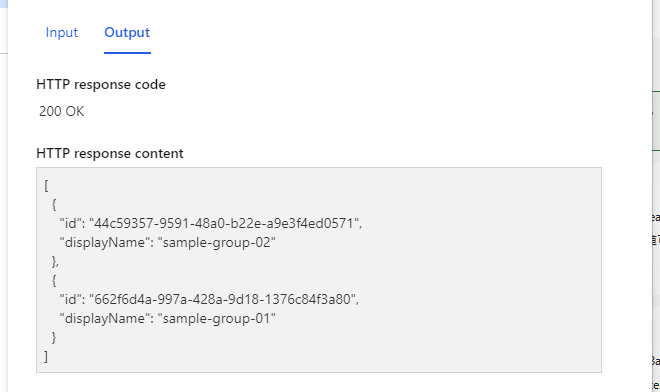Click the second object's "id" key
The height and width of the screenshot is (392, 660).
(72, 299)
